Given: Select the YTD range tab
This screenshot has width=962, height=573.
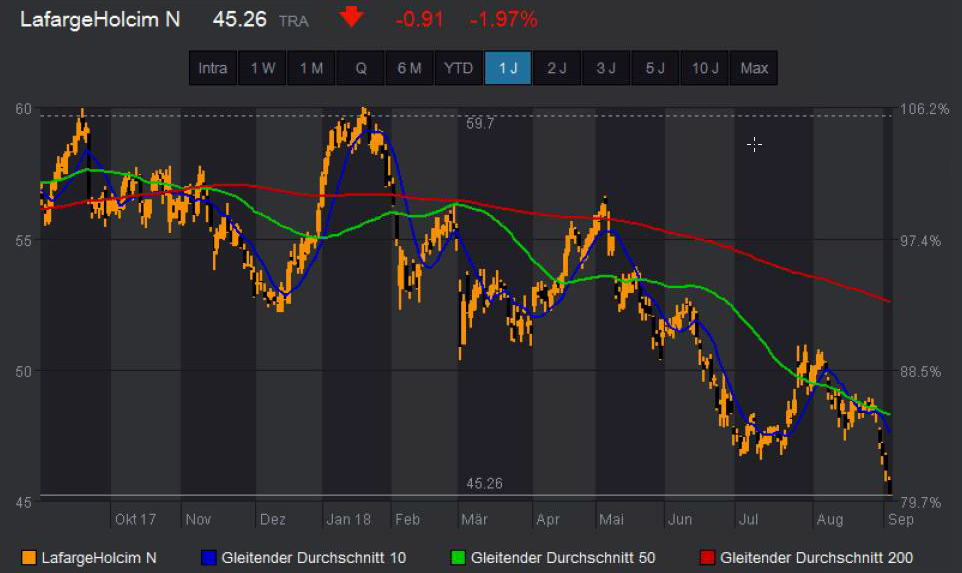Looking at the screenshot, I should tap(459, 68).
